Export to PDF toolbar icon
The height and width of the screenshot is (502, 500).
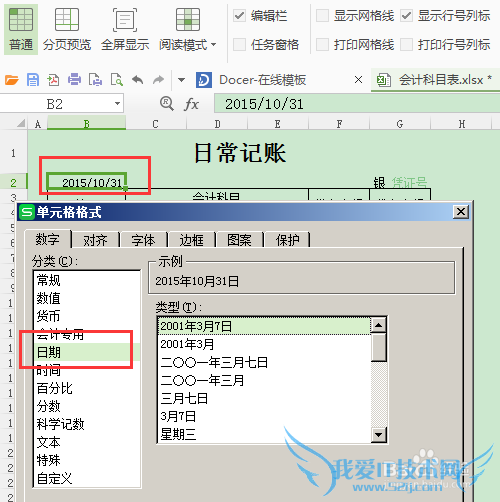pyautogui.click(x=53, y=80)
